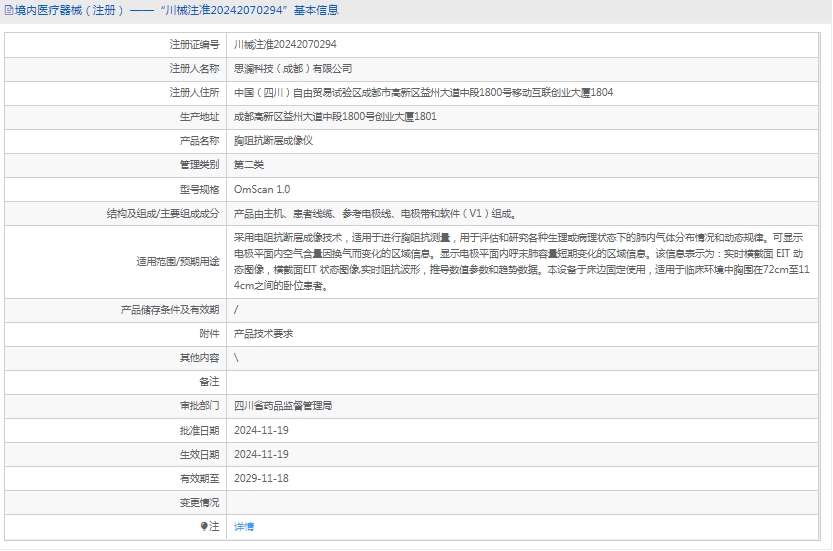Click the empty 备注 value cell

(x=526, y=382)
